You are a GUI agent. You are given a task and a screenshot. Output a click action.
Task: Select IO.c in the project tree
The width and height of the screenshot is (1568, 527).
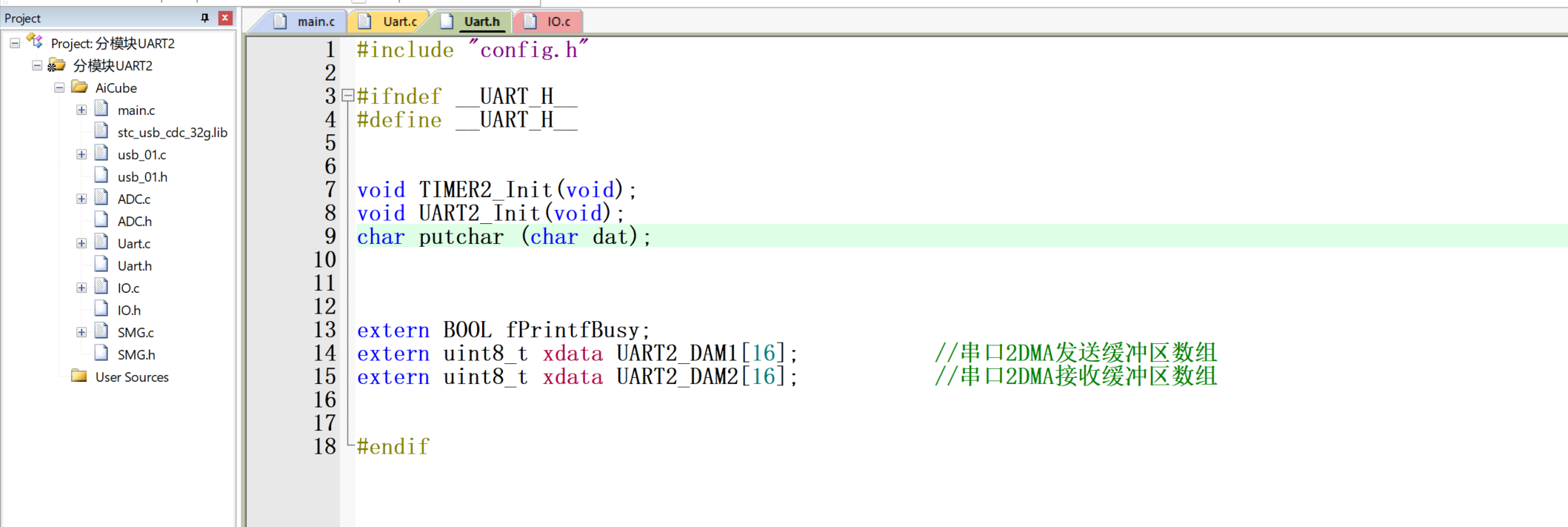tap(128, 288)
